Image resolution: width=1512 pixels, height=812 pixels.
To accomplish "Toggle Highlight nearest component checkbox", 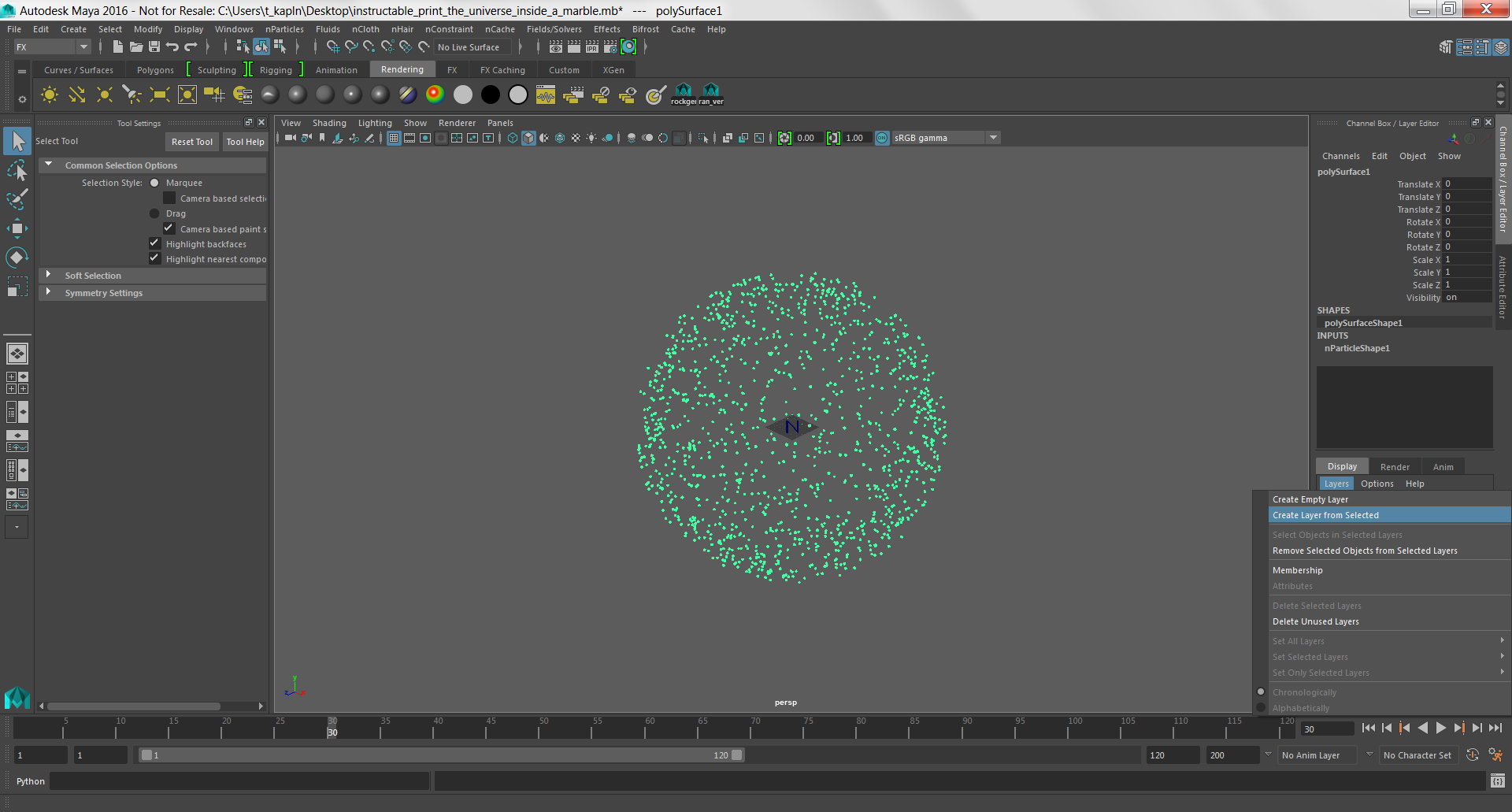I will 155,258.
